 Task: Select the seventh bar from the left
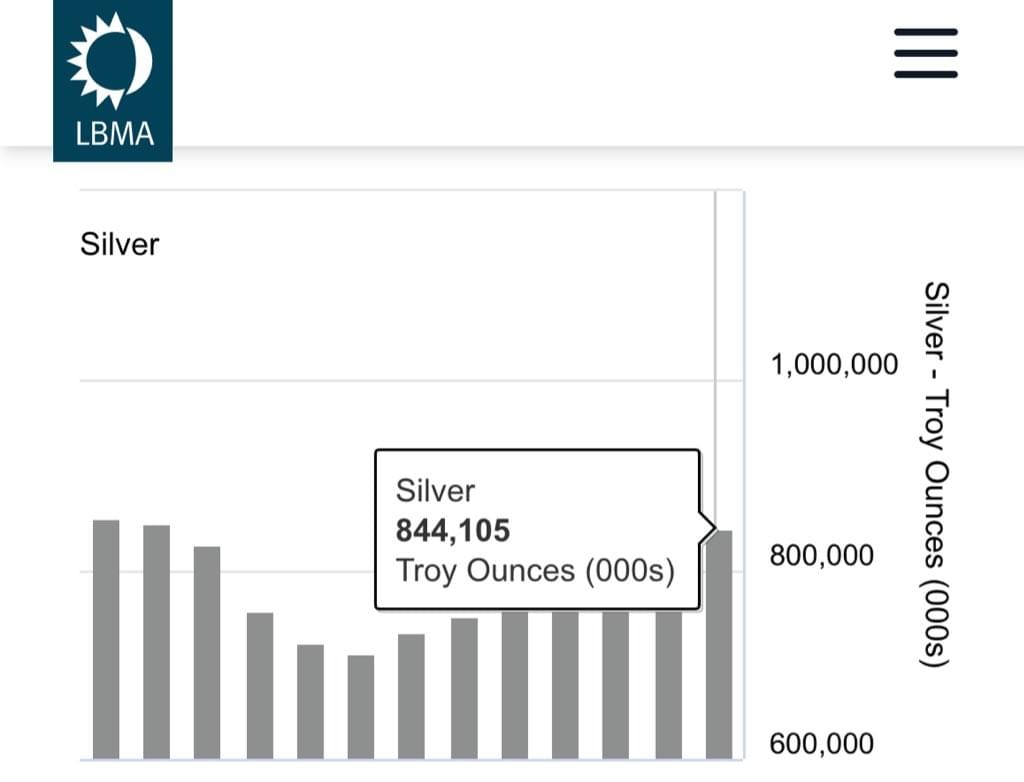tap(411, 696)
